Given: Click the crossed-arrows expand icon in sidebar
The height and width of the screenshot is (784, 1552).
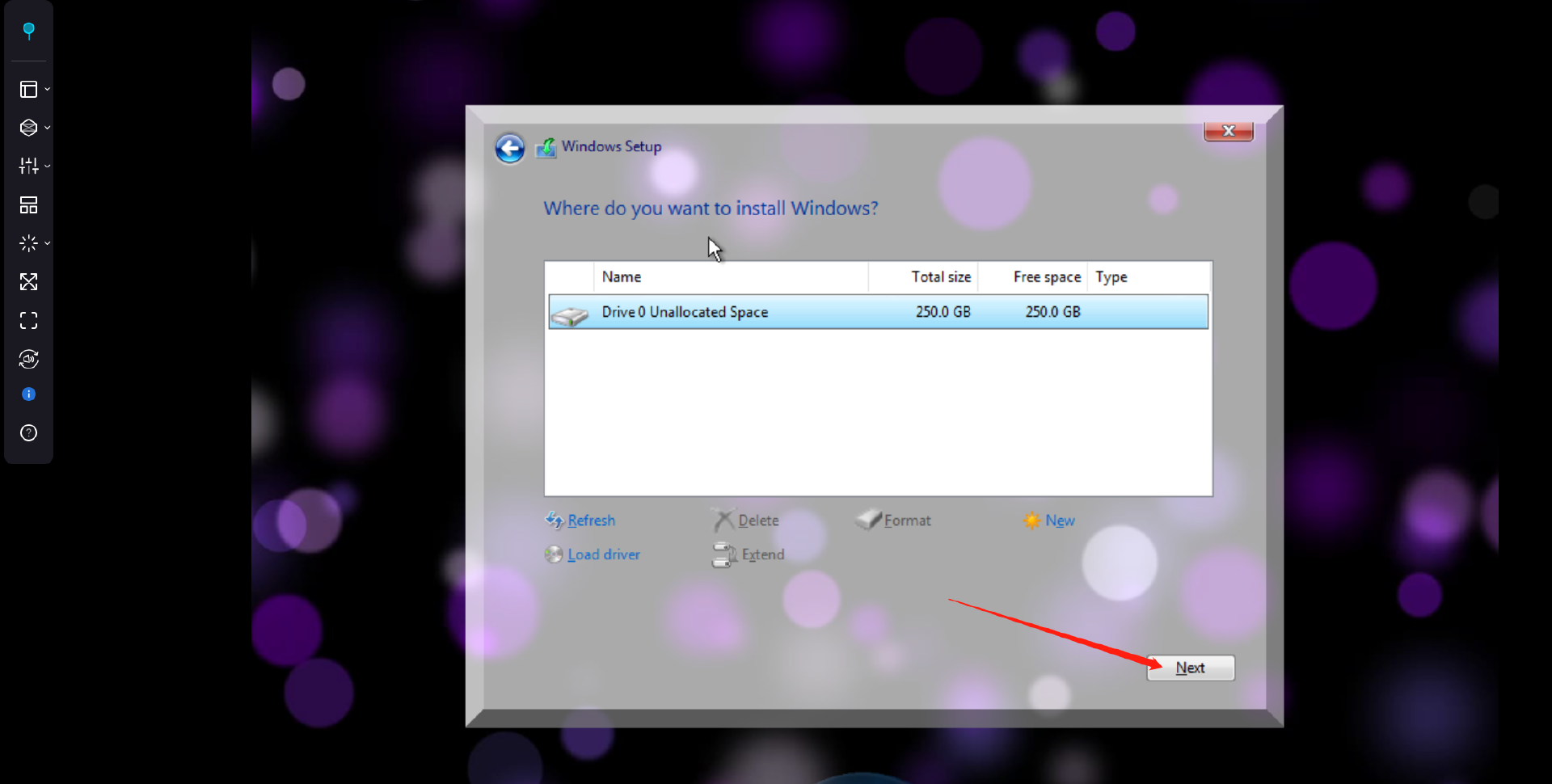Looking at the screenshot, I should [28, 281].
